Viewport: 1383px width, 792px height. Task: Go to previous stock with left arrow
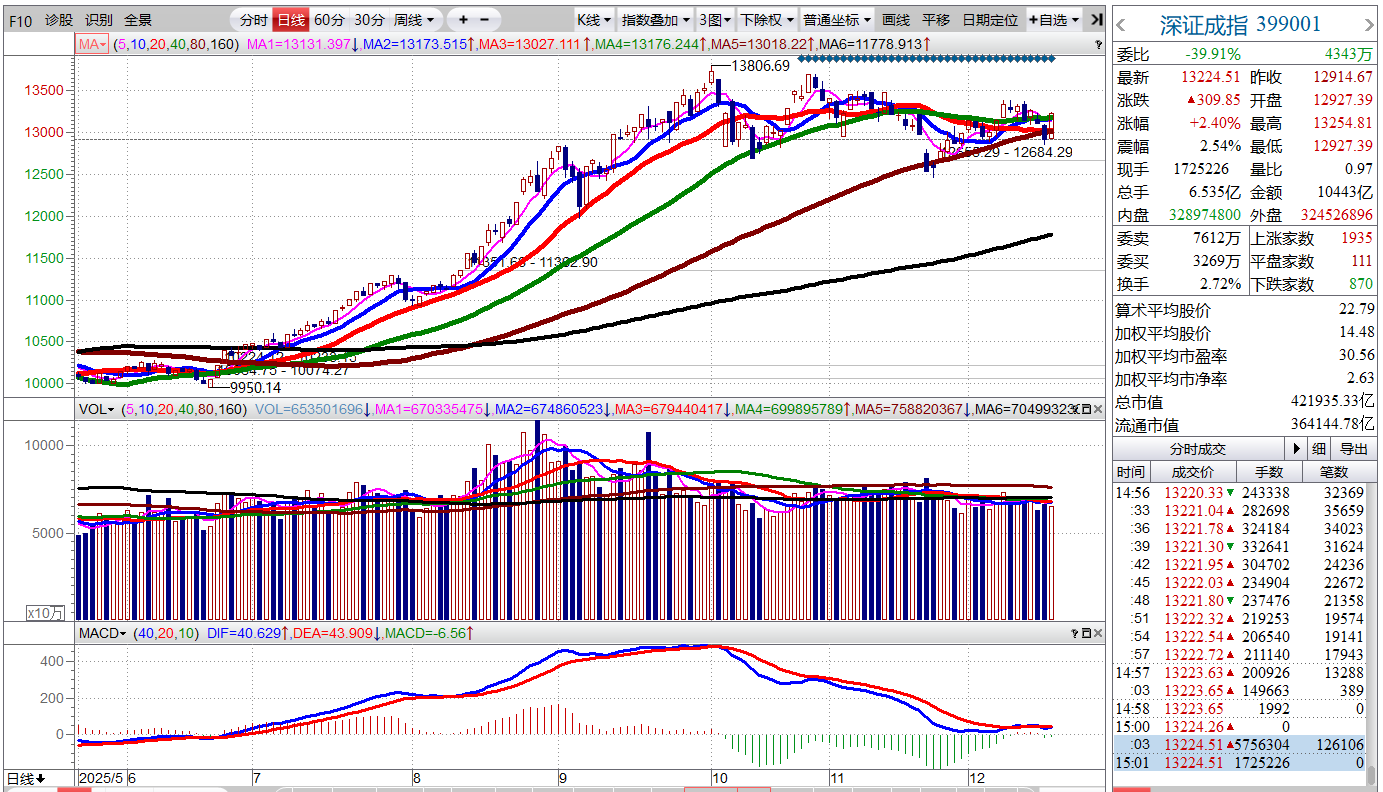click(x=1122, y=24)
